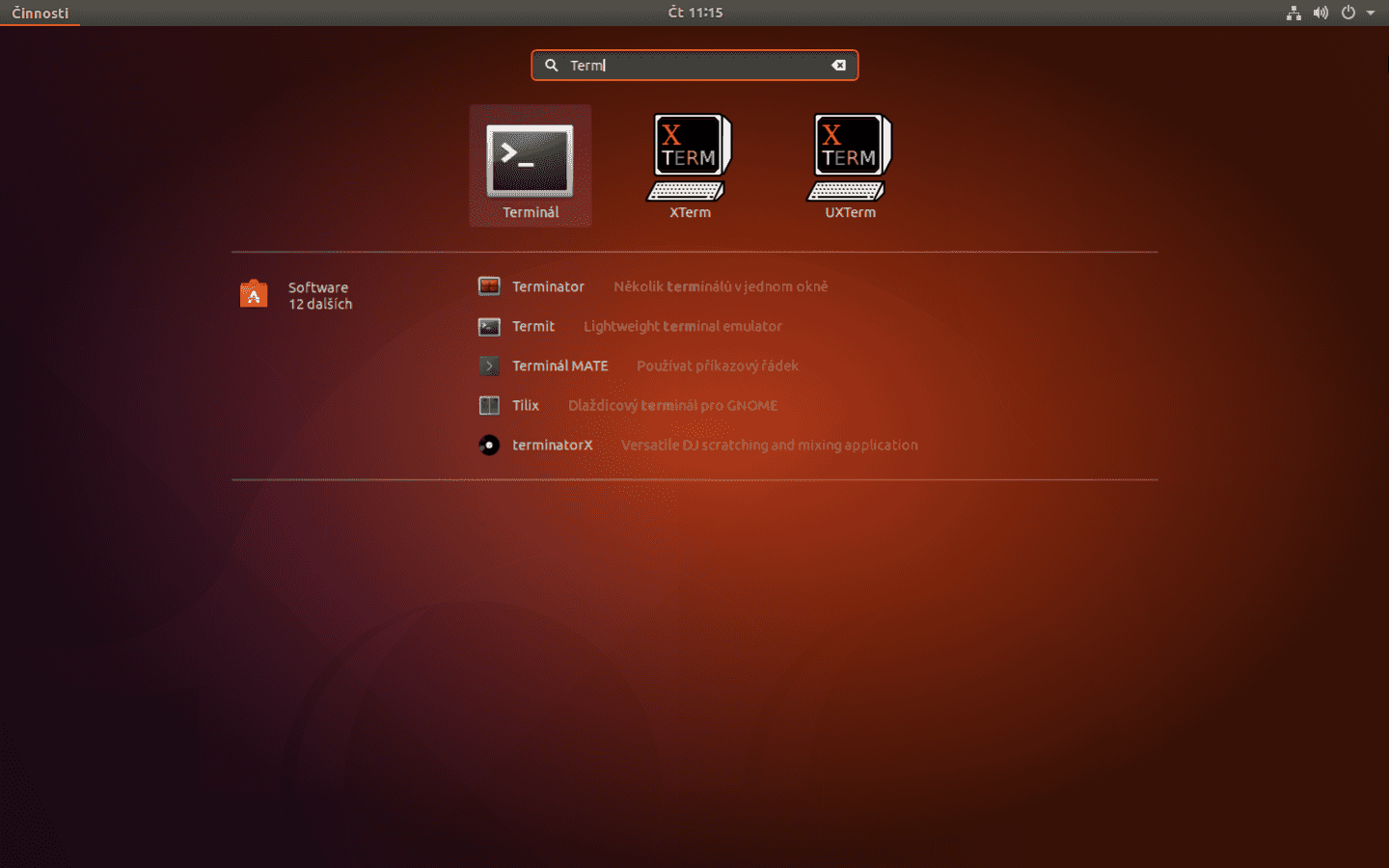Launch the Tilix tiling terminal
This screenshot has width=1389, height=868.
(x=526, y=405)
